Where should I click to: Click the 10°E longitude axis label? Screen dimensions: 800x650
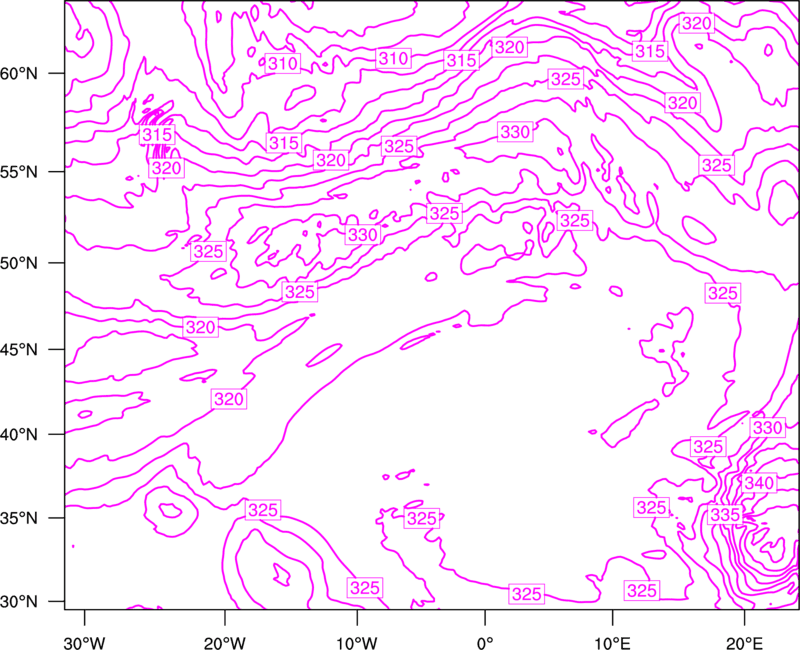[612, 643]
